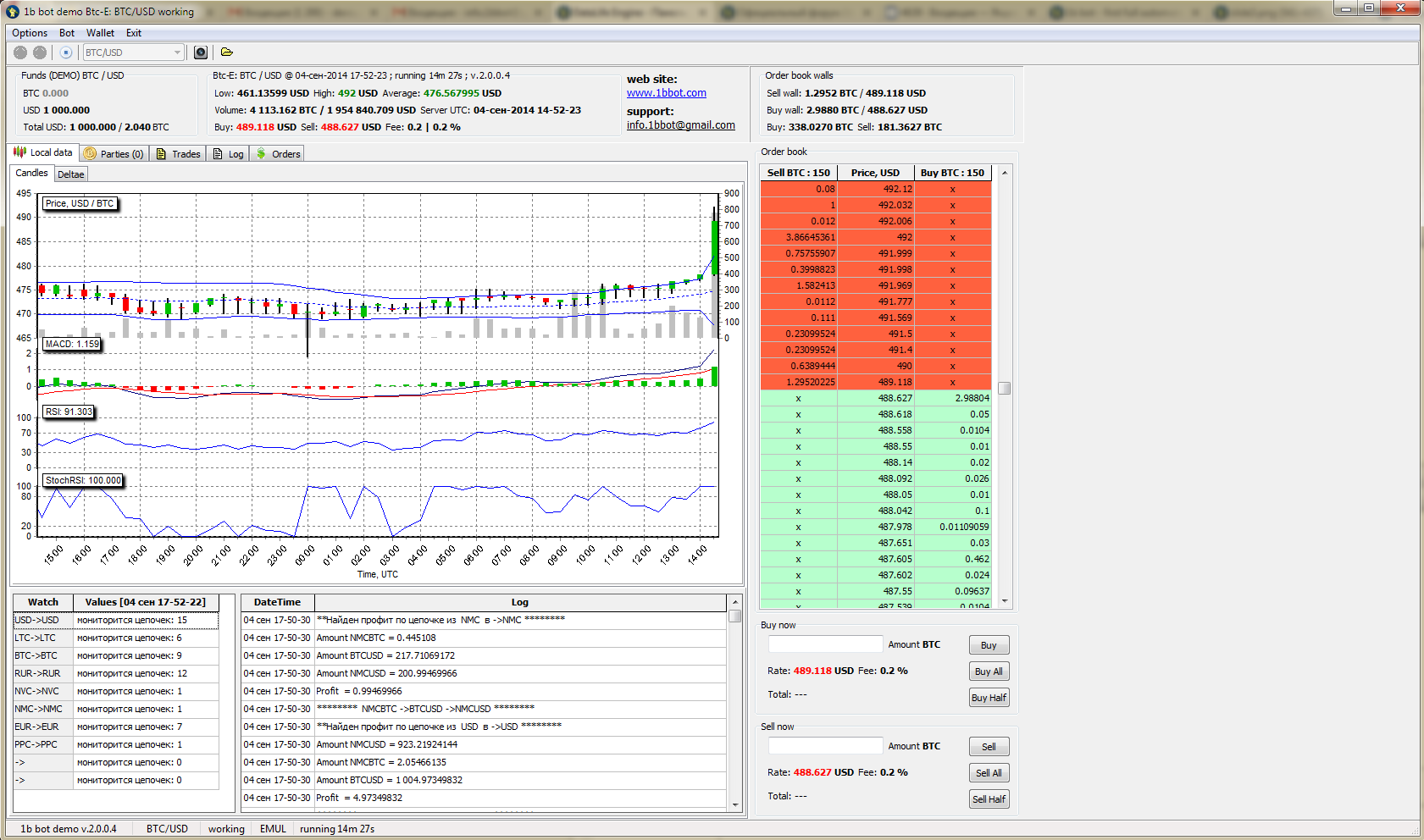1424x840 pixels.
Task: Select the USD->USD watch row
Action: pos(116,620)
